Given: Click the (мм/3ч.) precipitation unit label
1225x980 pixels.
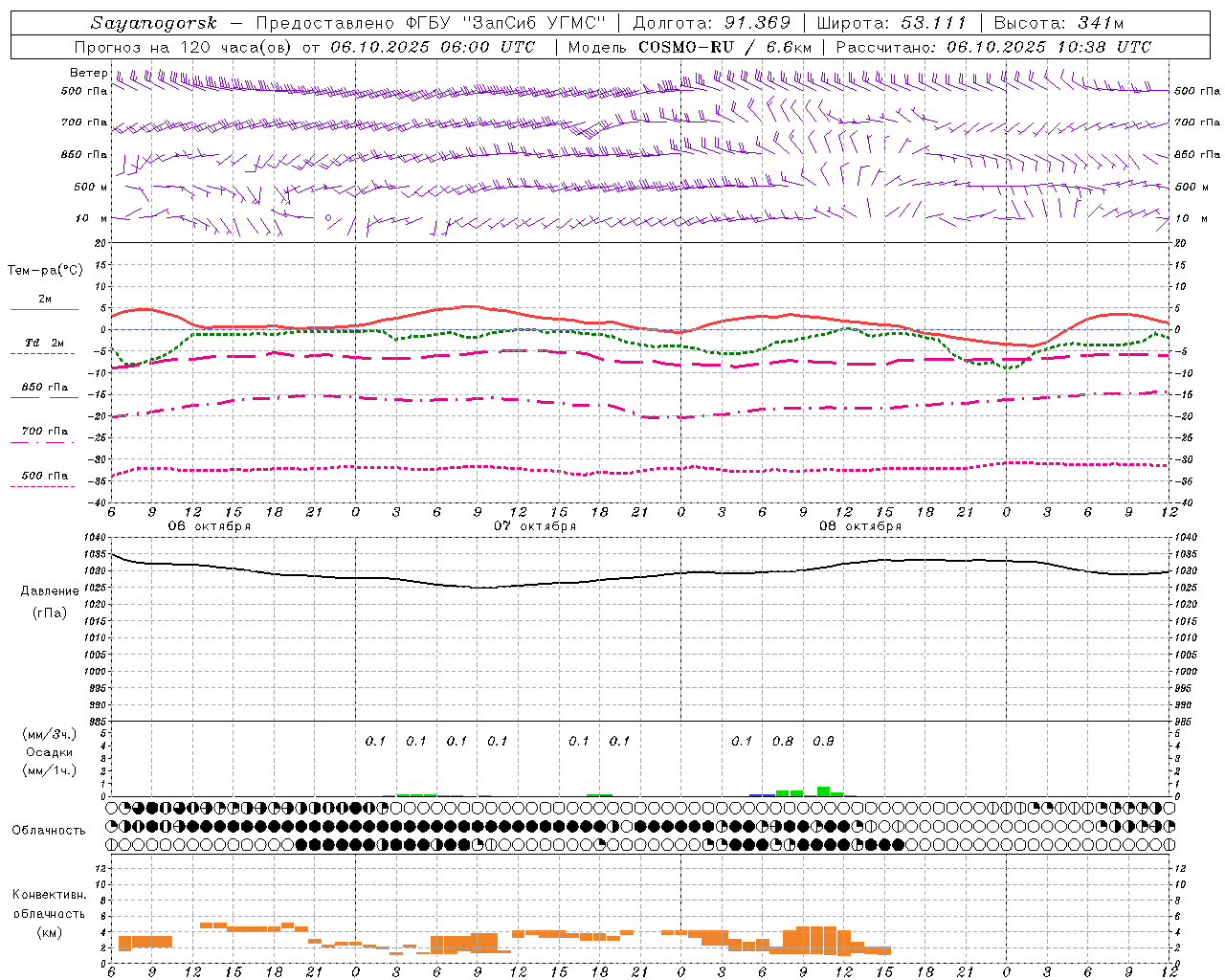Looking at the screenshot, I should (x=50, y=735).
